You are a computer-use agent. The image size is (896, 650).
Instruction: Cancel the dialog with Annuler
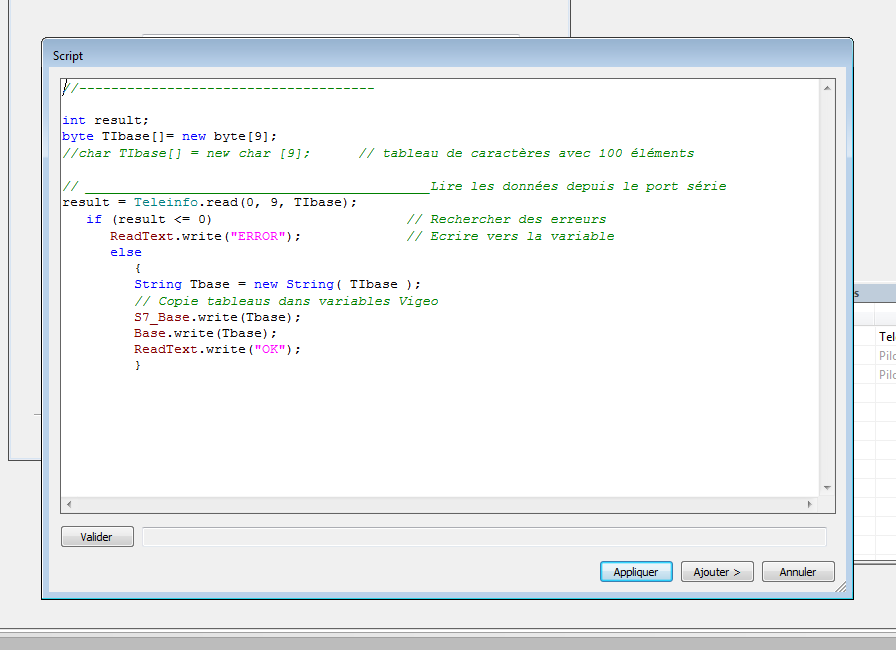pos(798,572)
